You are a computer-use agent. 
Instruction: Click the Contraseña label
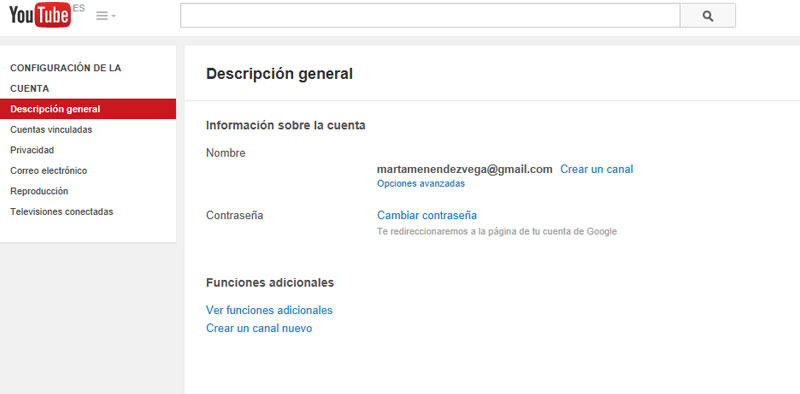[x=235, y=215]
